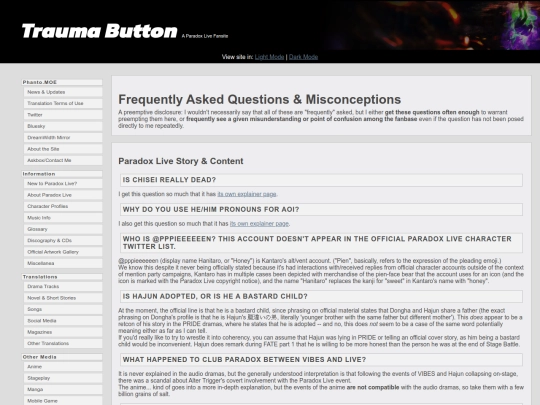Open the Glossary page

[x=63, y=229]
